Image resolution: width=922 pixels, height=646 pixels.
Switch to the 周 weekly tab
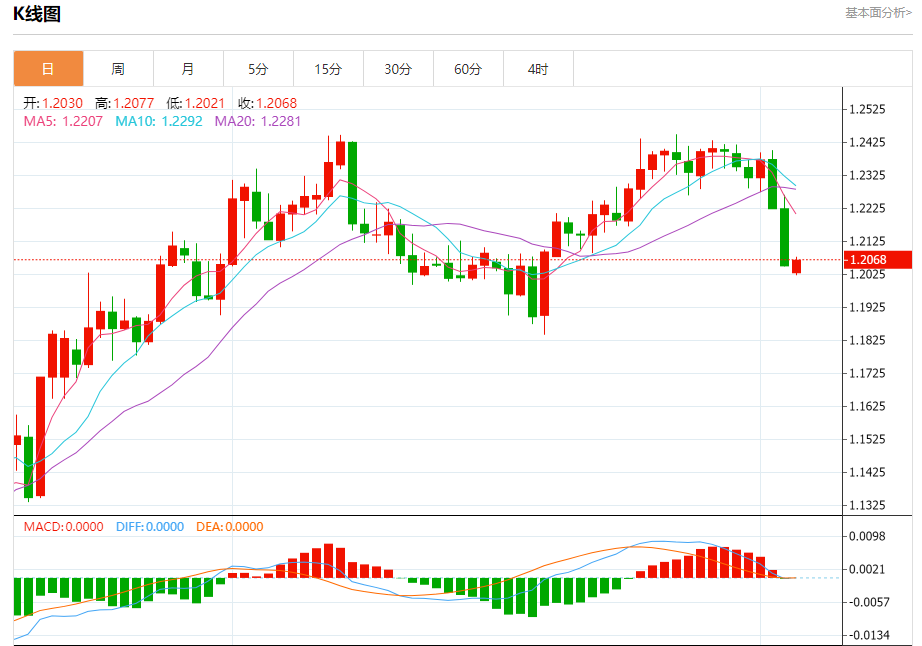118,69
